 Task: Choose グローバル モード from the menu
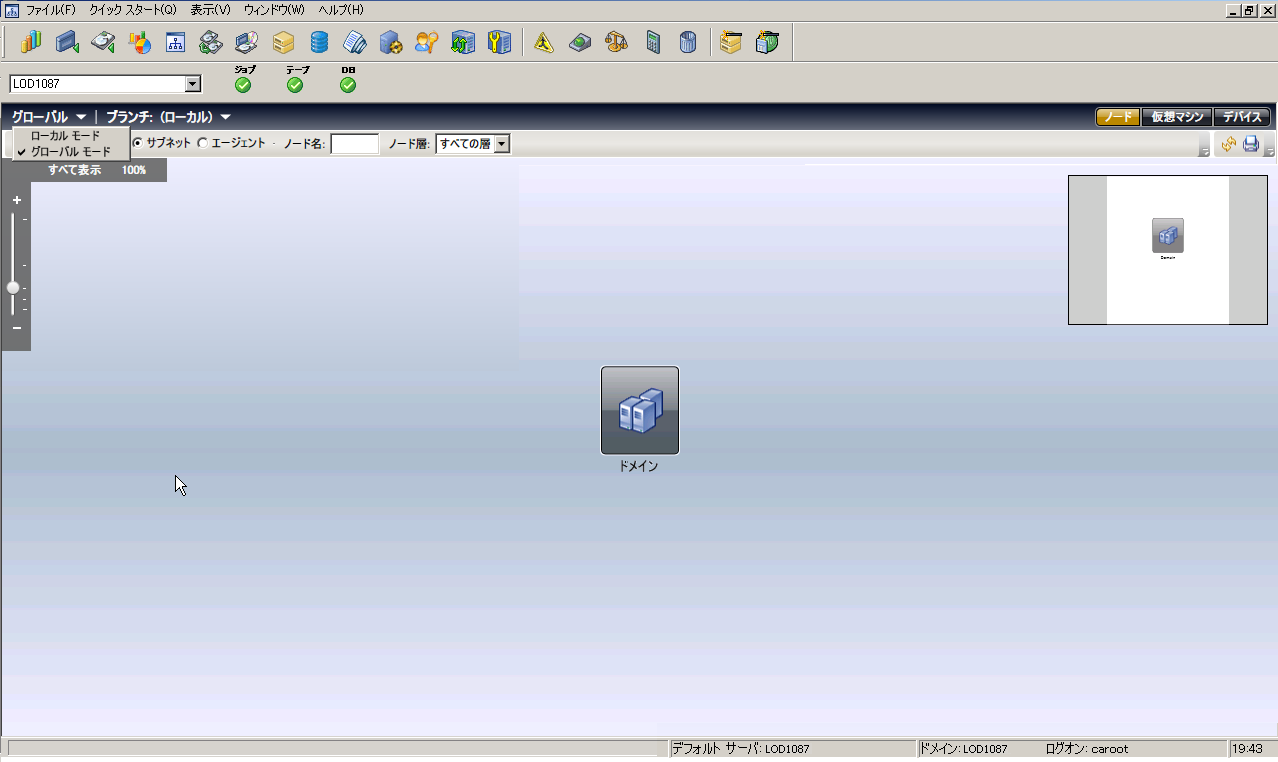[70, 151]
